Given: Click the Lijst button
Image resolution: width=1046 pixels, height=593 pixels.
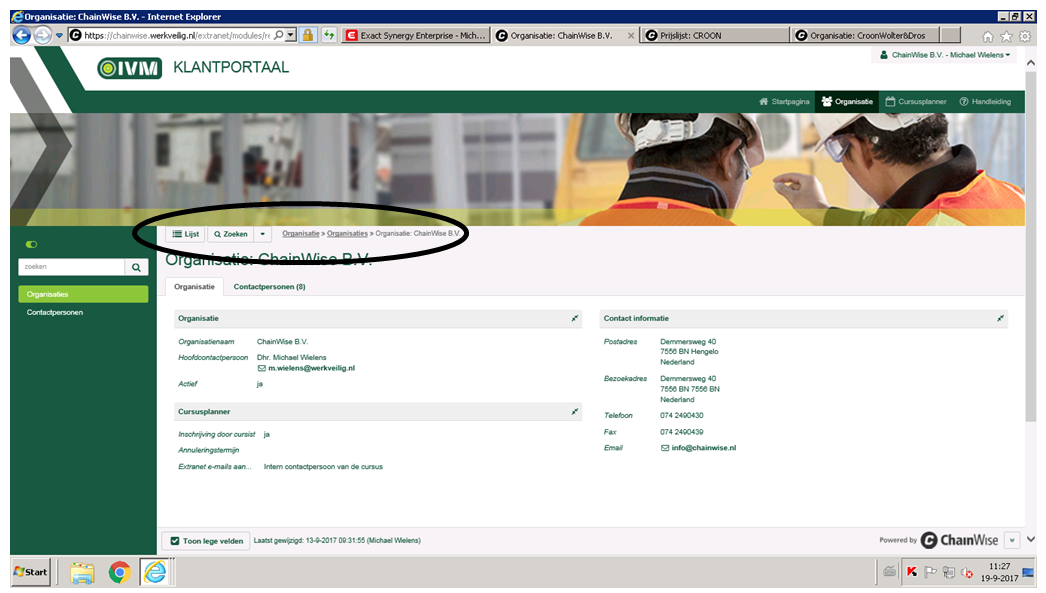Looking at the screenshot, I should coord(185,234).
